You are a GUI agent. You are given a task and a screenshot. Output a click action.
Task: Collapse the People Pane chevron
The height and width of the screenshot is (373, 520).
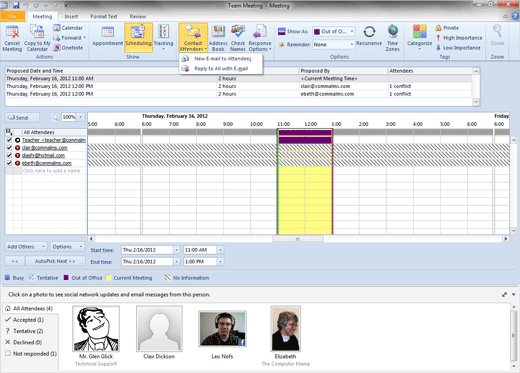point(514,294)
